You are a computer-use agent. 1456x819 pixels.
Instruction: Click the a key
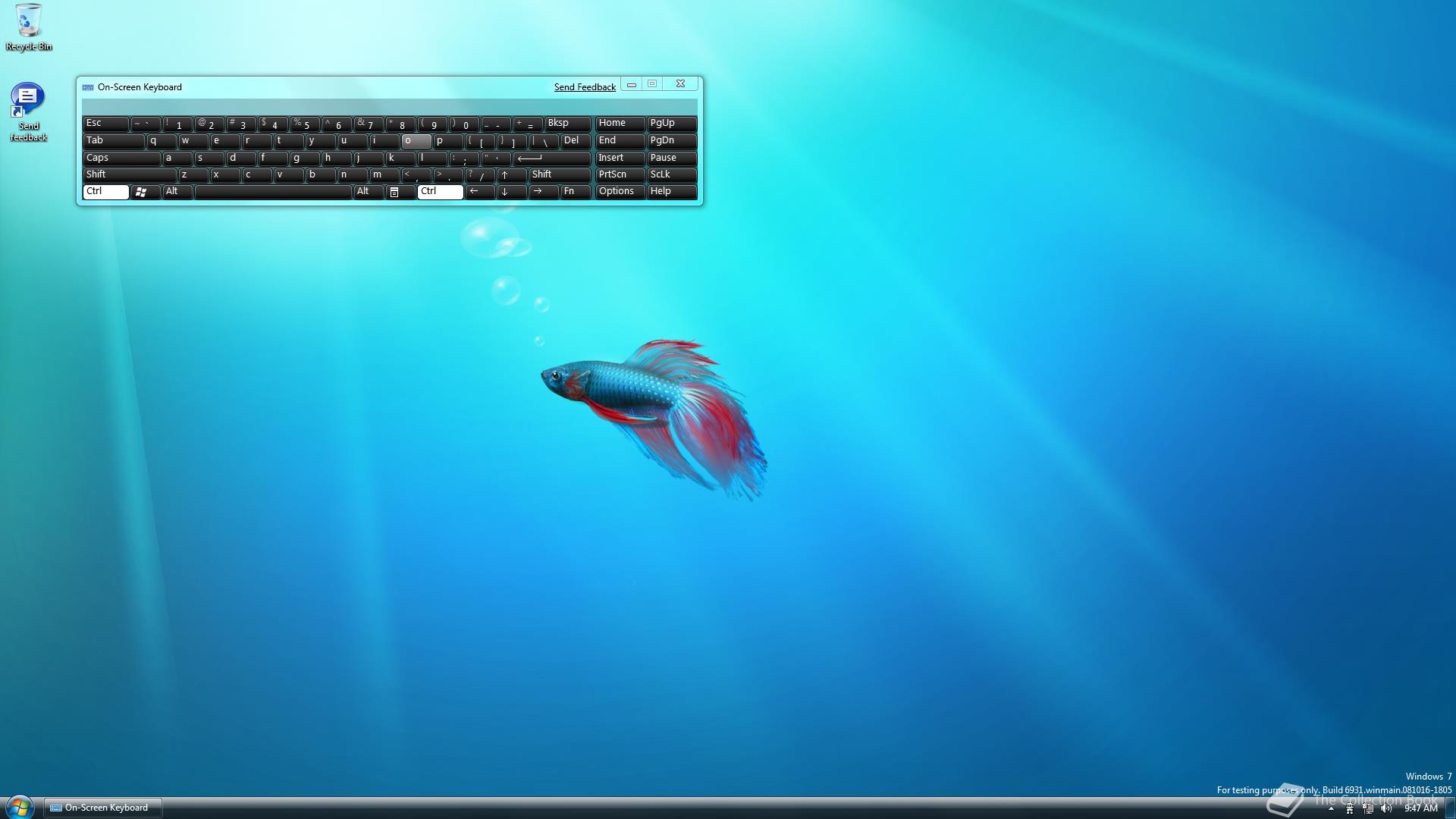(177, 158)
